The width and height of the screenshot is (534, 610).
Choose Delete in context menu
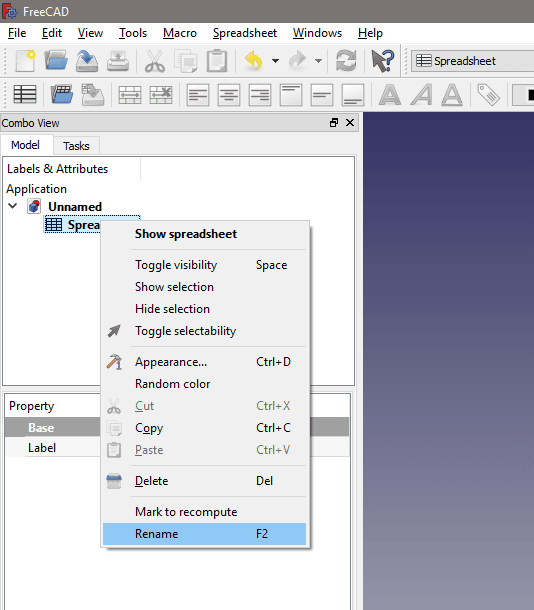pyautogui.click(x=205, y=481)
